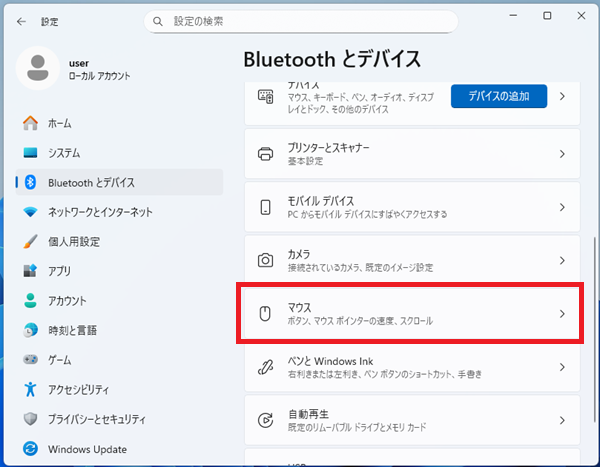Open Windows Update in sidebar

click(119, 449)
